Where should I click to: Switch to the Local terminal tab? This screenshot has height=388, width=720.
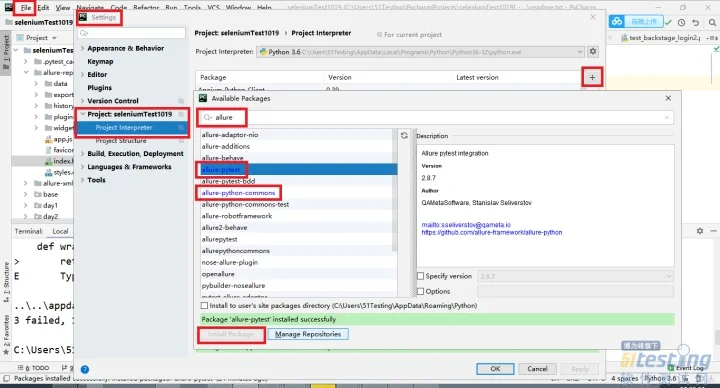(x=60, y=231)
